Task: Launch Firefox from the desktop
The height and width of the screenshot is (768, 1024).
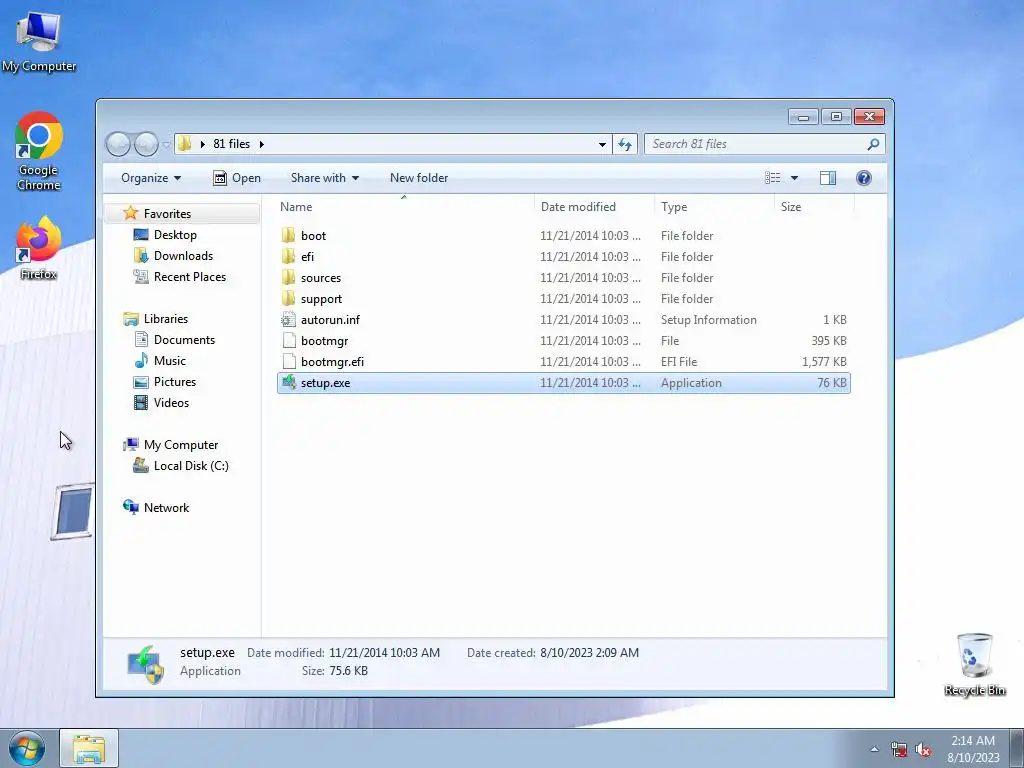Action: coord(39,248)
